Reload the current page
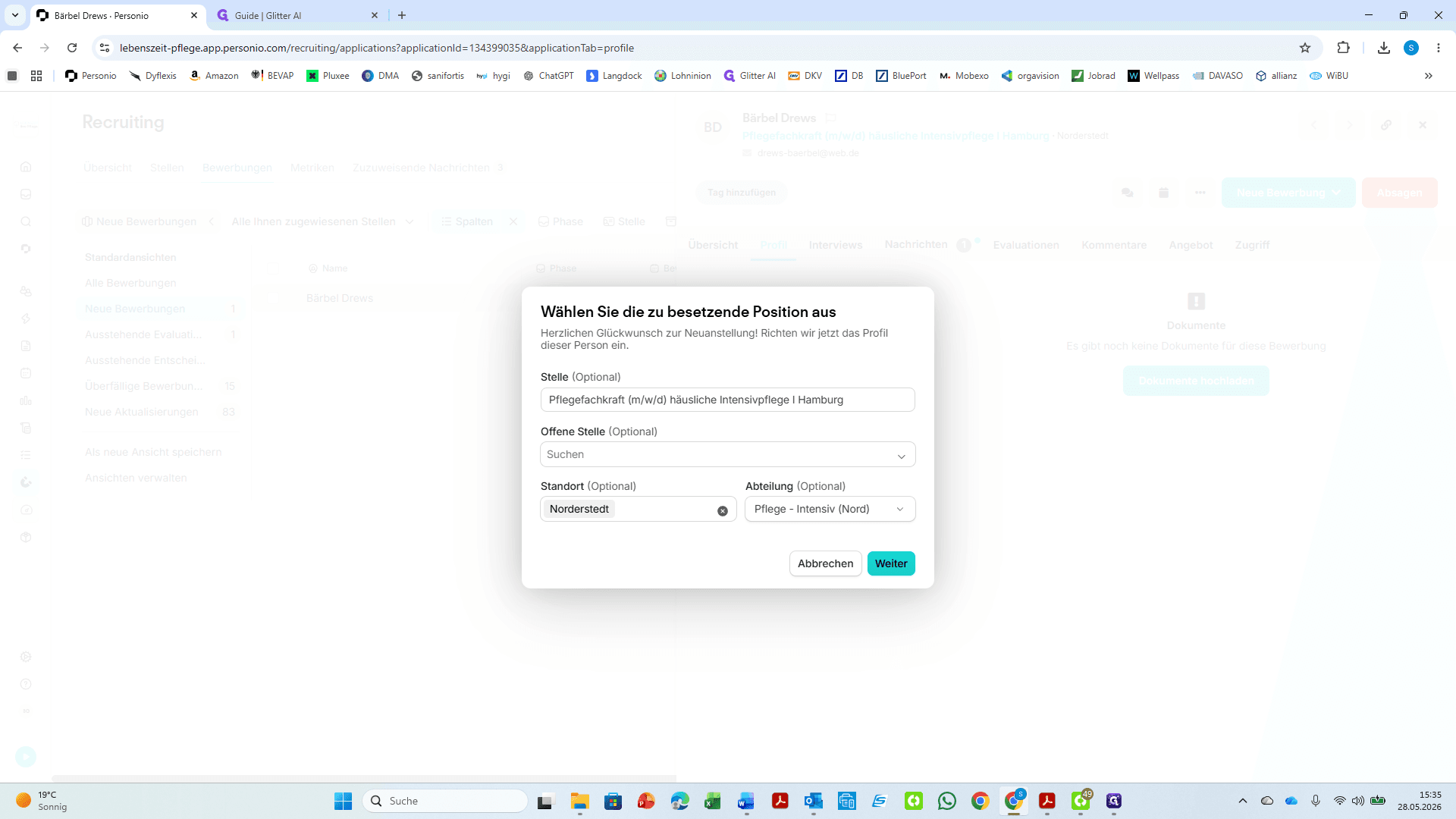The height and width of the screenshot is (819, 1456). point(72,48)
